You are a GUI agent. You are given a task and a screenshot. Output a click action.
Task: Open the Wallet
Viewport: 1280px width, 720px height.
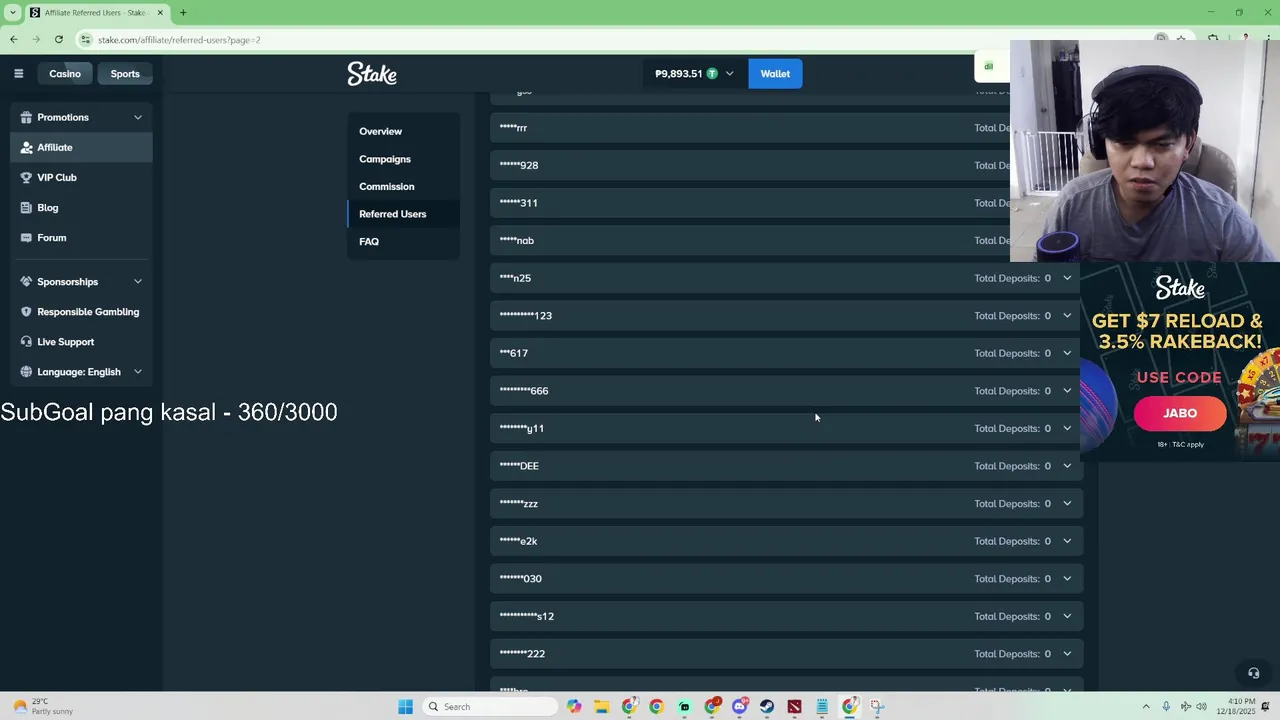pos(775,73)
